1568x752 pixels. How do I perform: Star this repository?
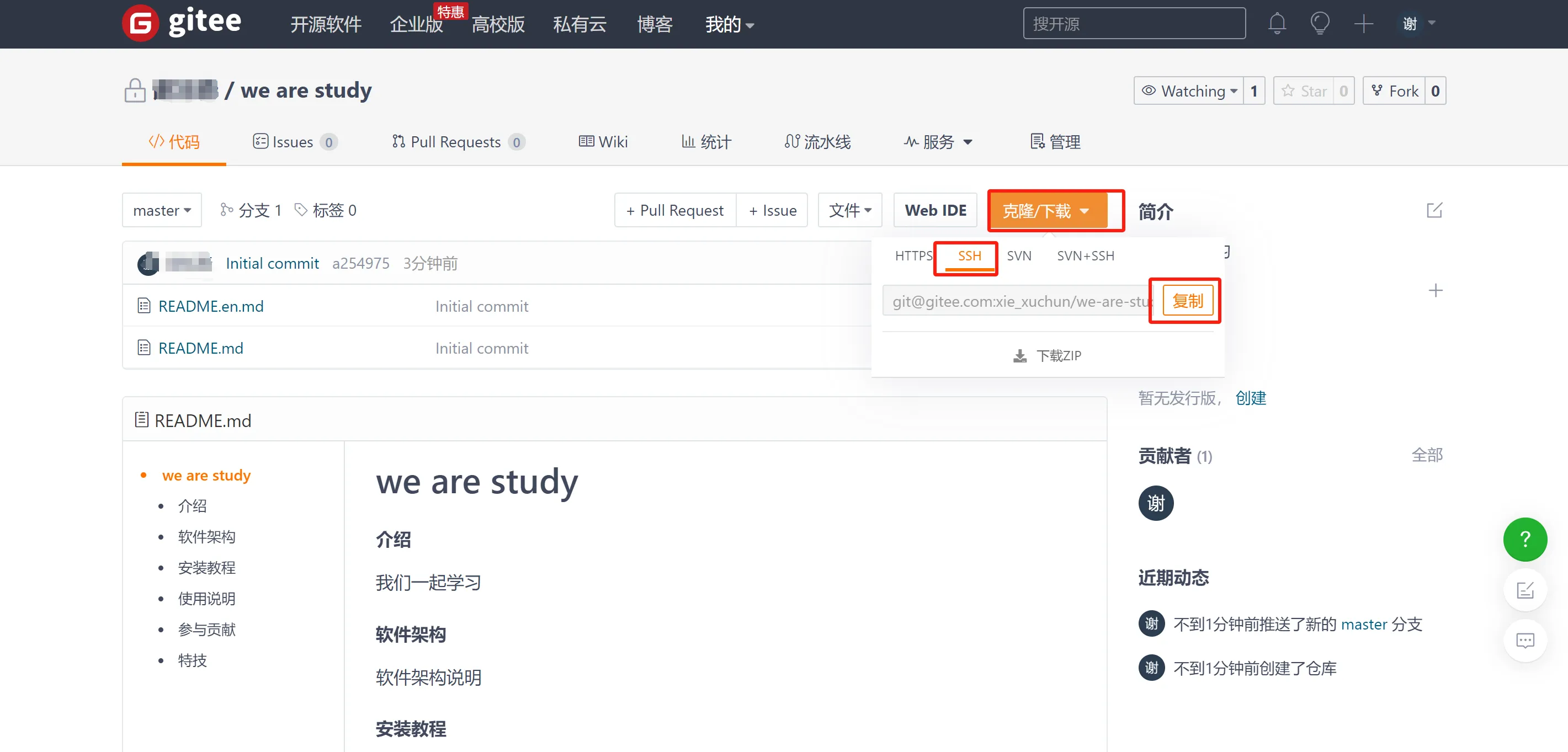[x=1304, y=91]
